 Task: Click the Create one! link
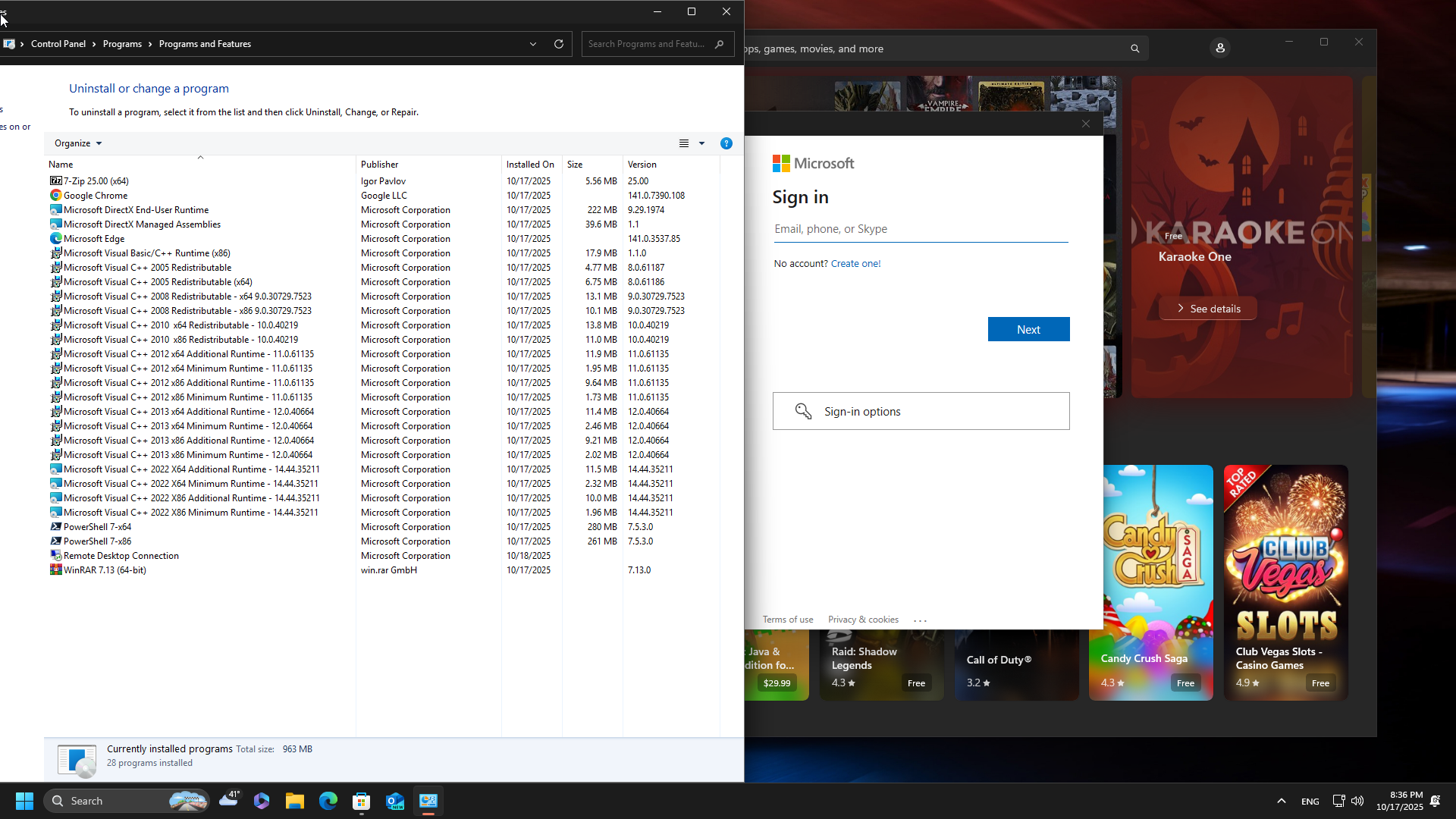click(x=855, y=264)
